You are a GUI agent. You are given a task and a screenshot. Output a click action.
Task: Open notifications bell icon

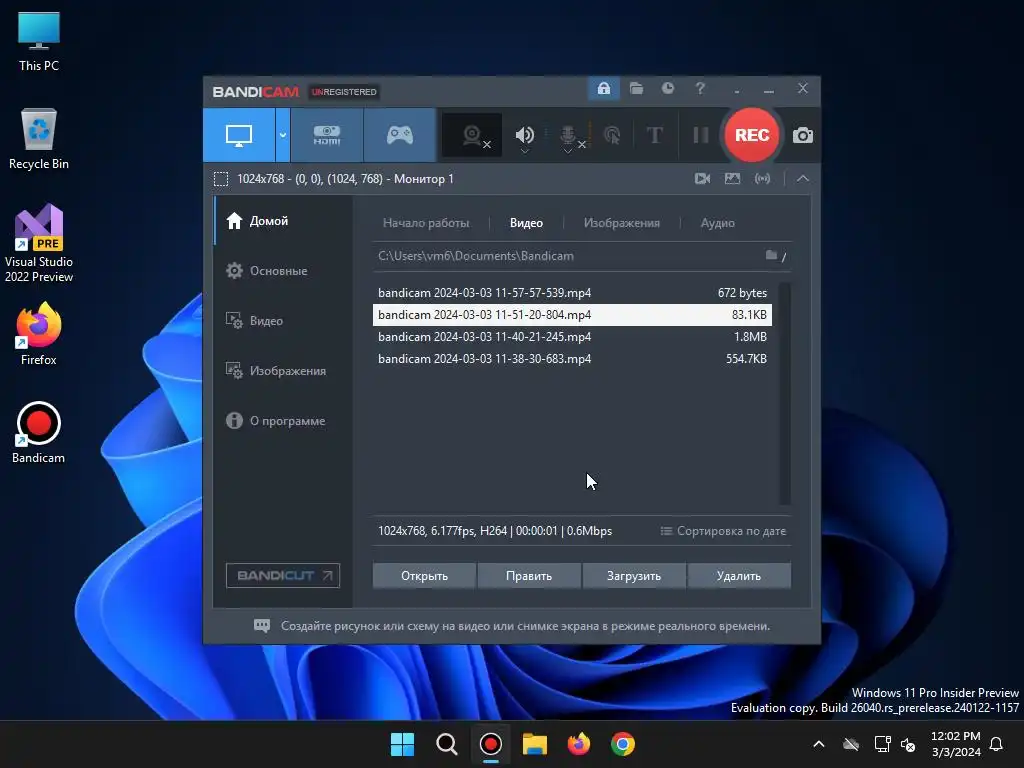tap(996, 744)
